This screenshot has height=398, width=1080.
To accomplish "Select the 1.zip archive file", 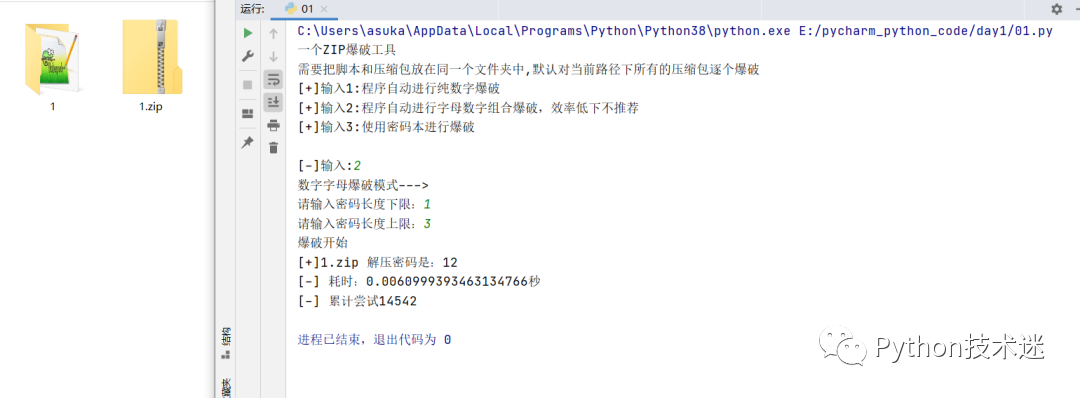I will click(x=151, y=65).
